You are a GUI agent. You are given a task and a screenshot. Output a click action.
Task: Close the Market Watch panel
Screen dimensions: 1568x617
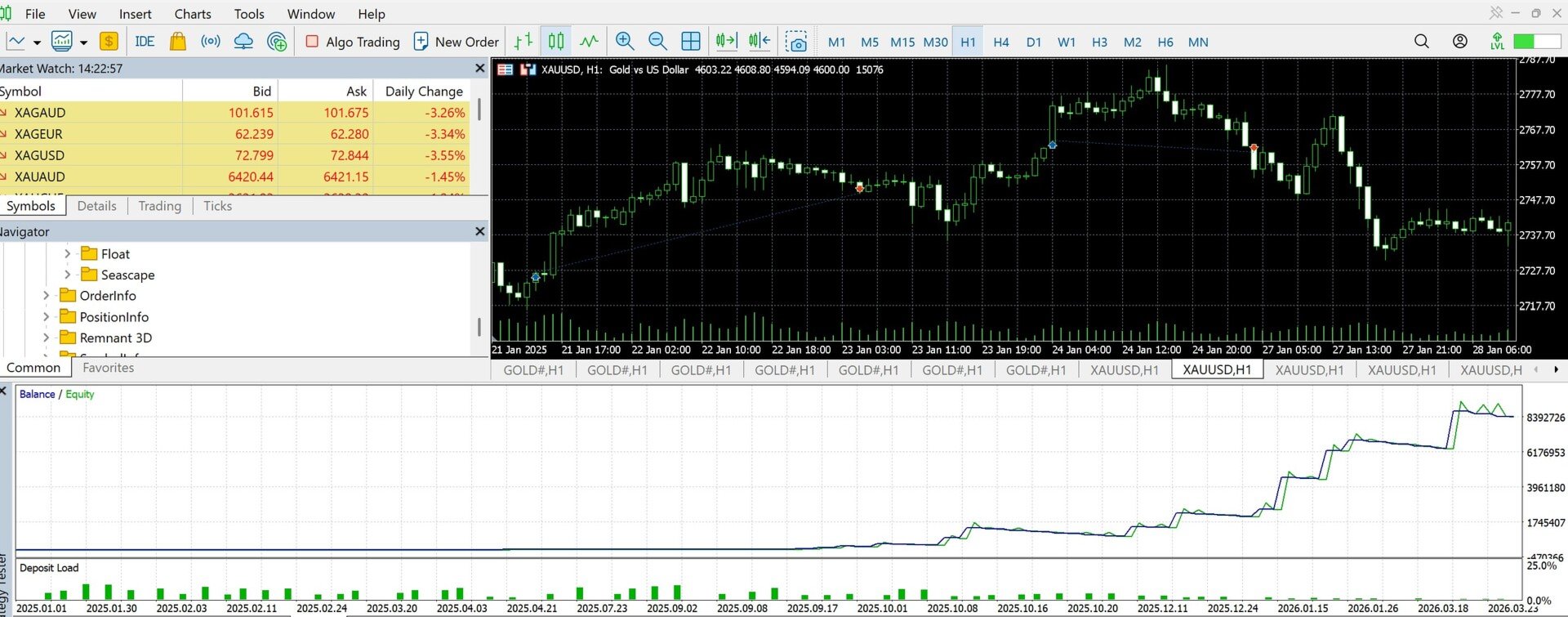pos(480,69)
